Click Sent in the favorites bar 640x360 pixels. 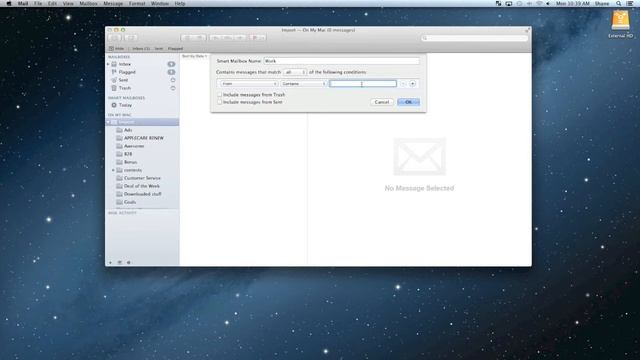(x=159, y=49)
